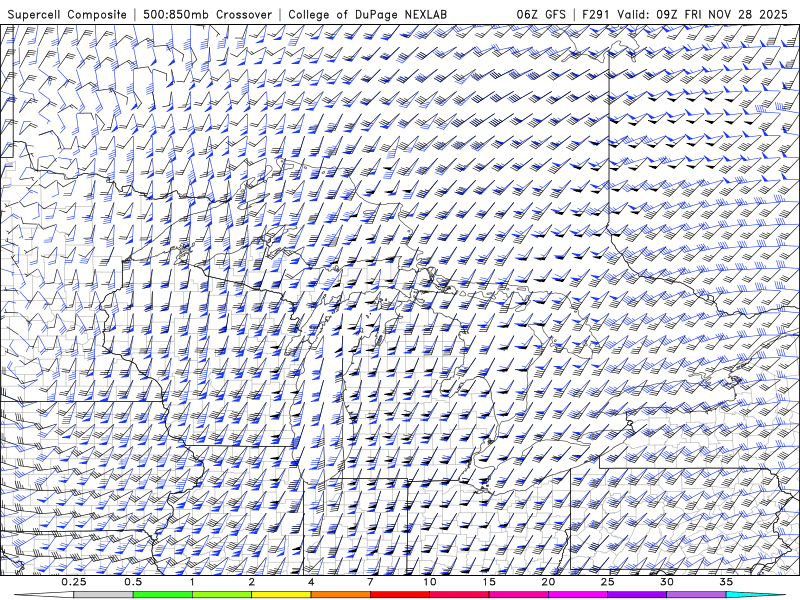Click the '06Z GFS' model run label
800x600 pixels.
[x=541, y=14]
